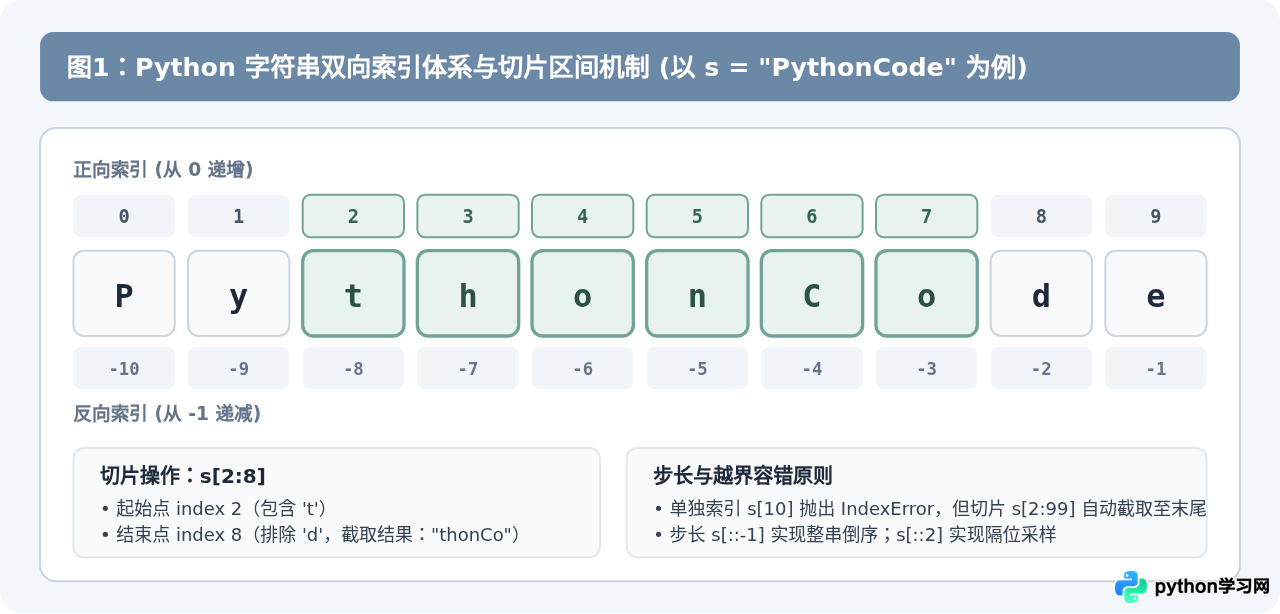The image size is (1280, 614).
Task: Select the highlighted forward index cell 3
Action: [468, 216]
